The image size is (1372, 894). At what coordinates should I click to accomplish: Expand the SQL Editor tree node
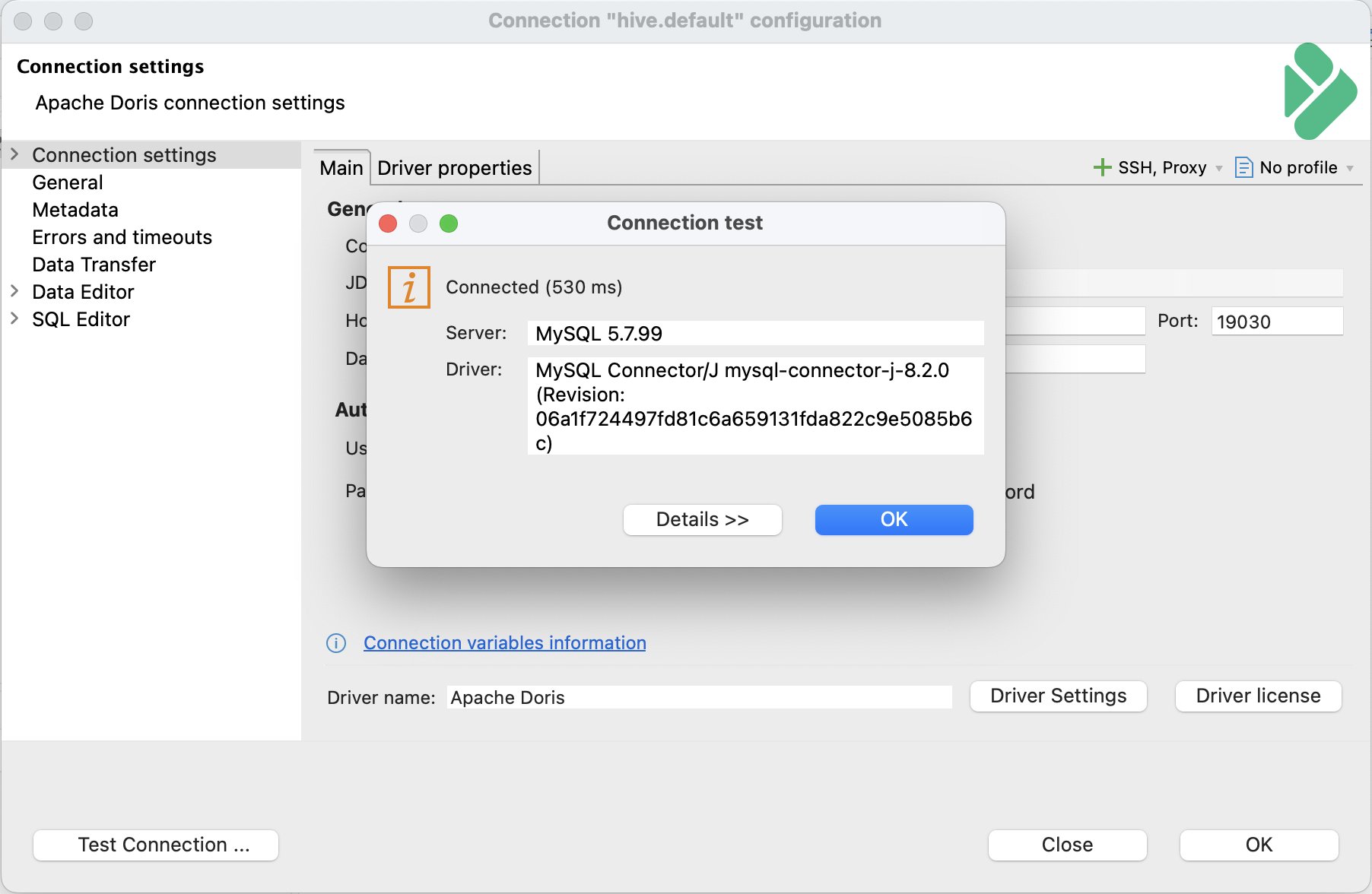click(14, 319)
